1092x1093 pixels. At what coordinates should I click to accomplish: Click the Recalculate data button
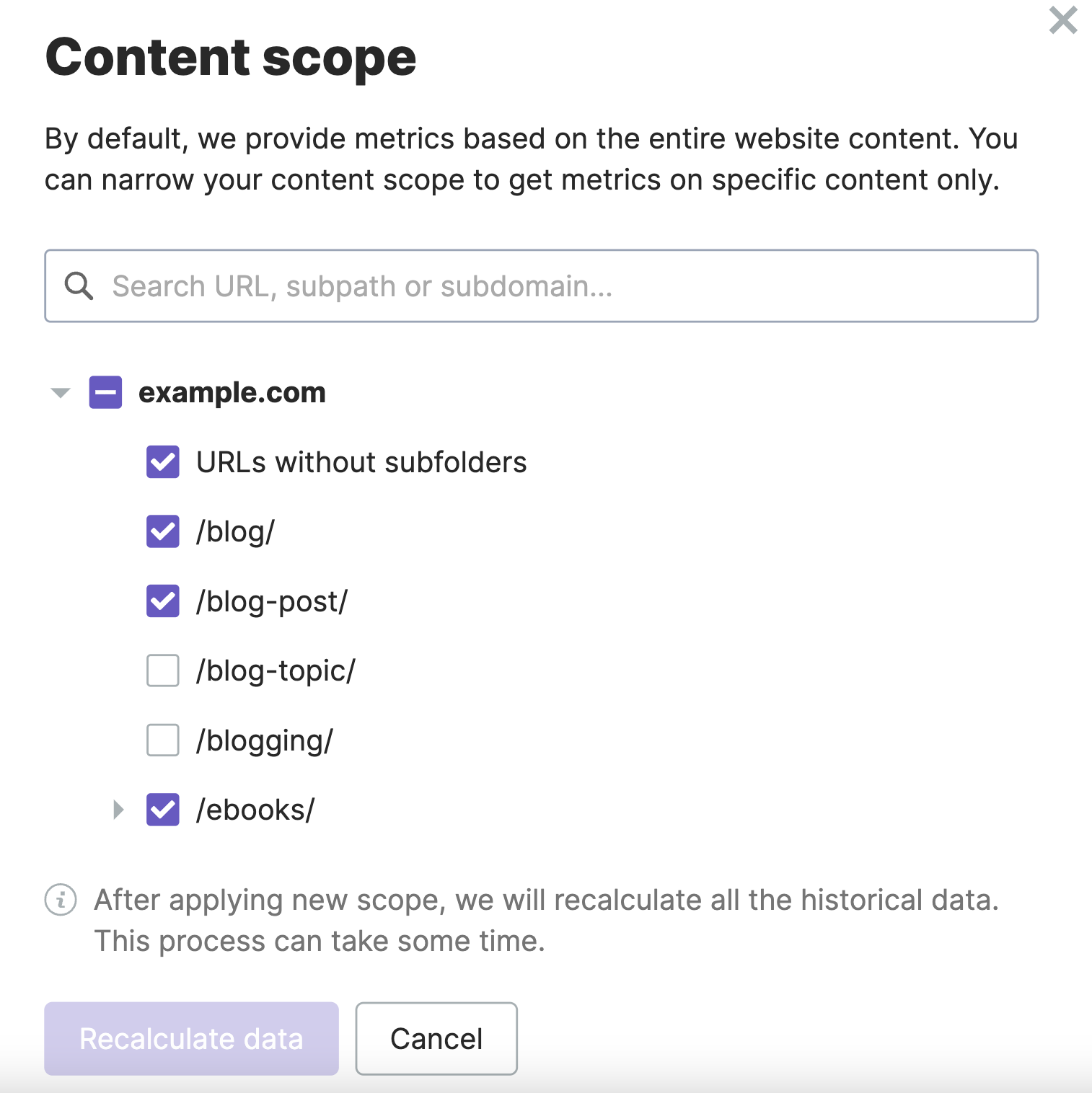click(x=190, y=1038)
